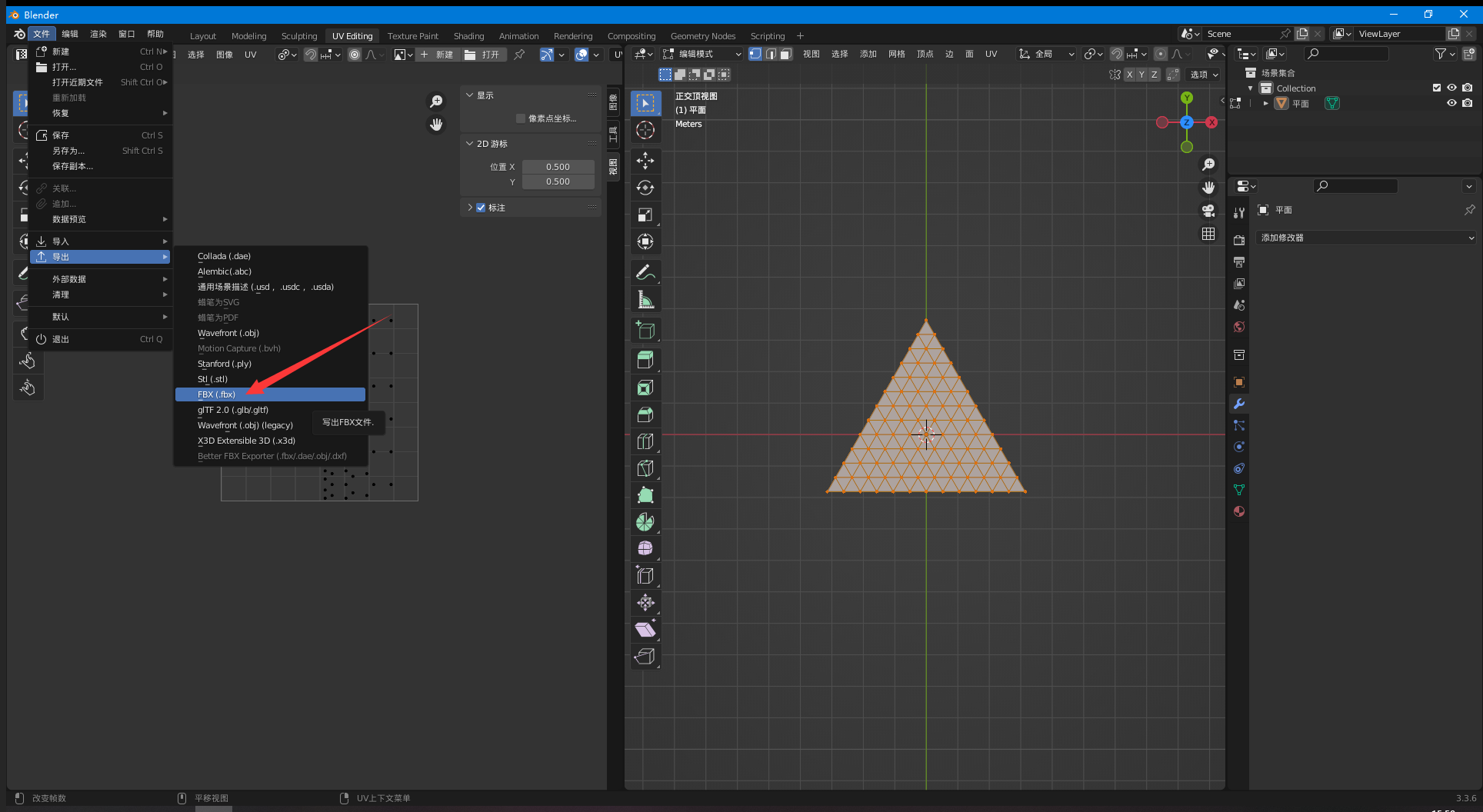The width and height of the screenshot is (1483, 812).
Task: Edit the 2D cursor 位置 X field
Action: pyautogui.click(x=558, y=167)
